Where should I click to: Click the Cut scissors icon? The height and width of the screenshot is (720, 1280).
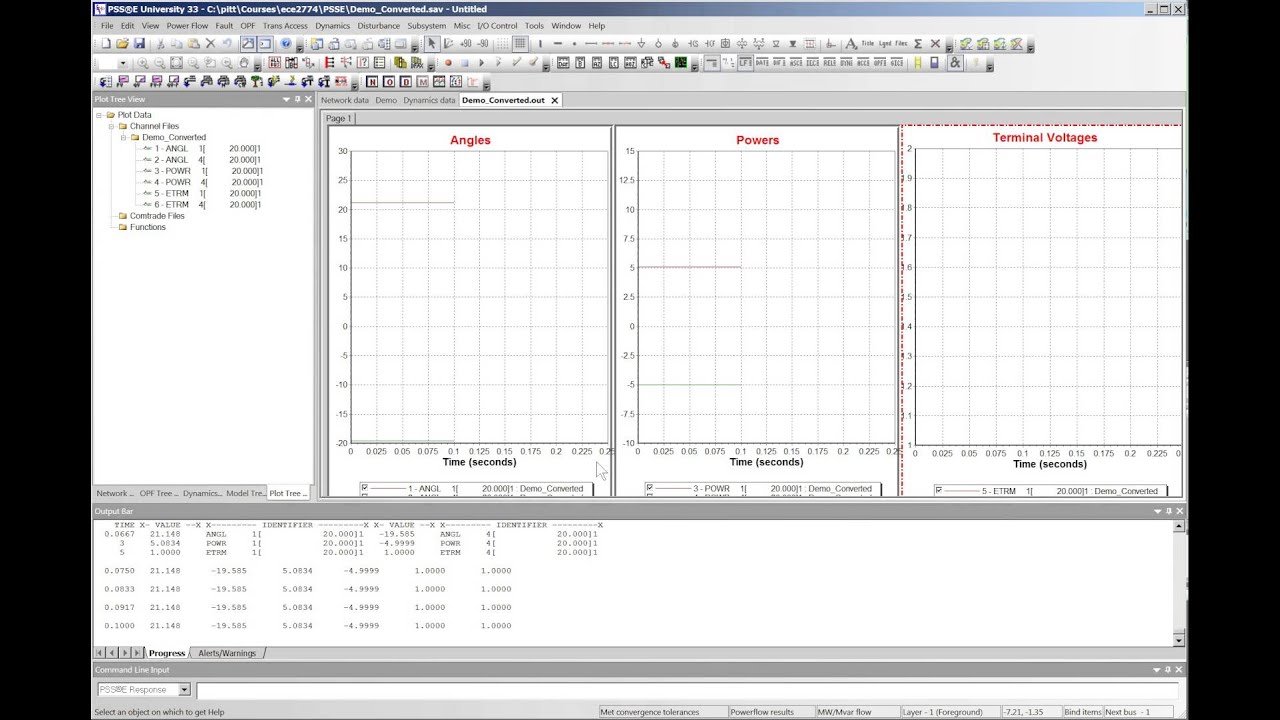(x=160, y=44)
